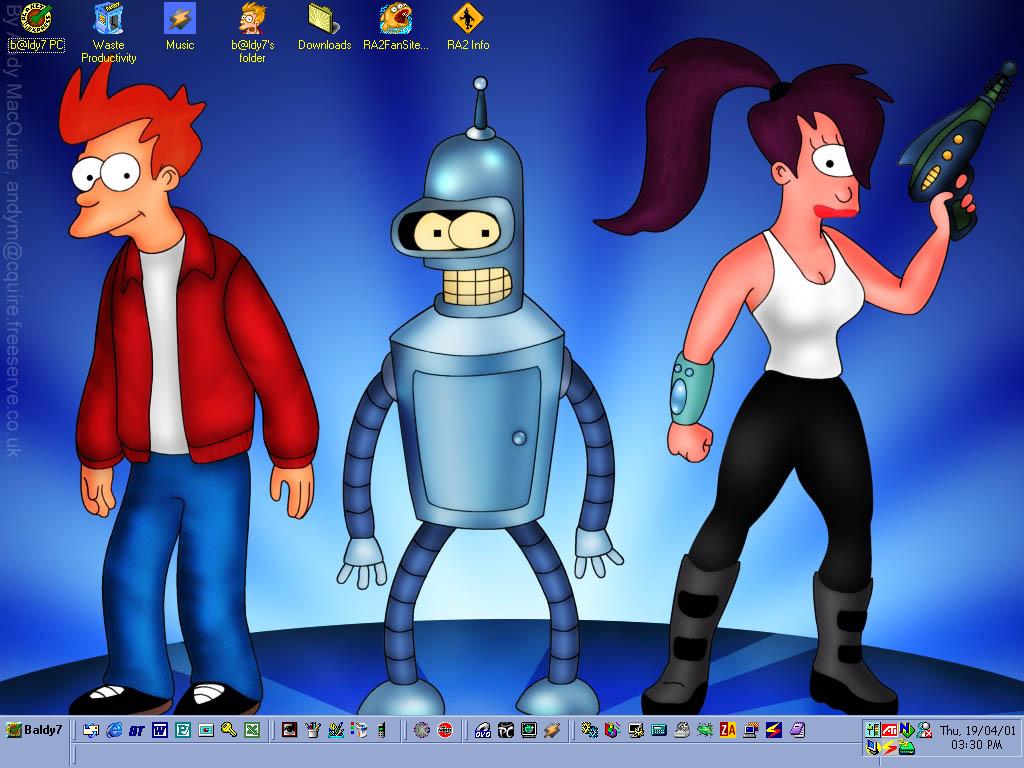Click the system tray clock date
The width and height of the screenshot is (1024, 768).
[x=977, y=730]
